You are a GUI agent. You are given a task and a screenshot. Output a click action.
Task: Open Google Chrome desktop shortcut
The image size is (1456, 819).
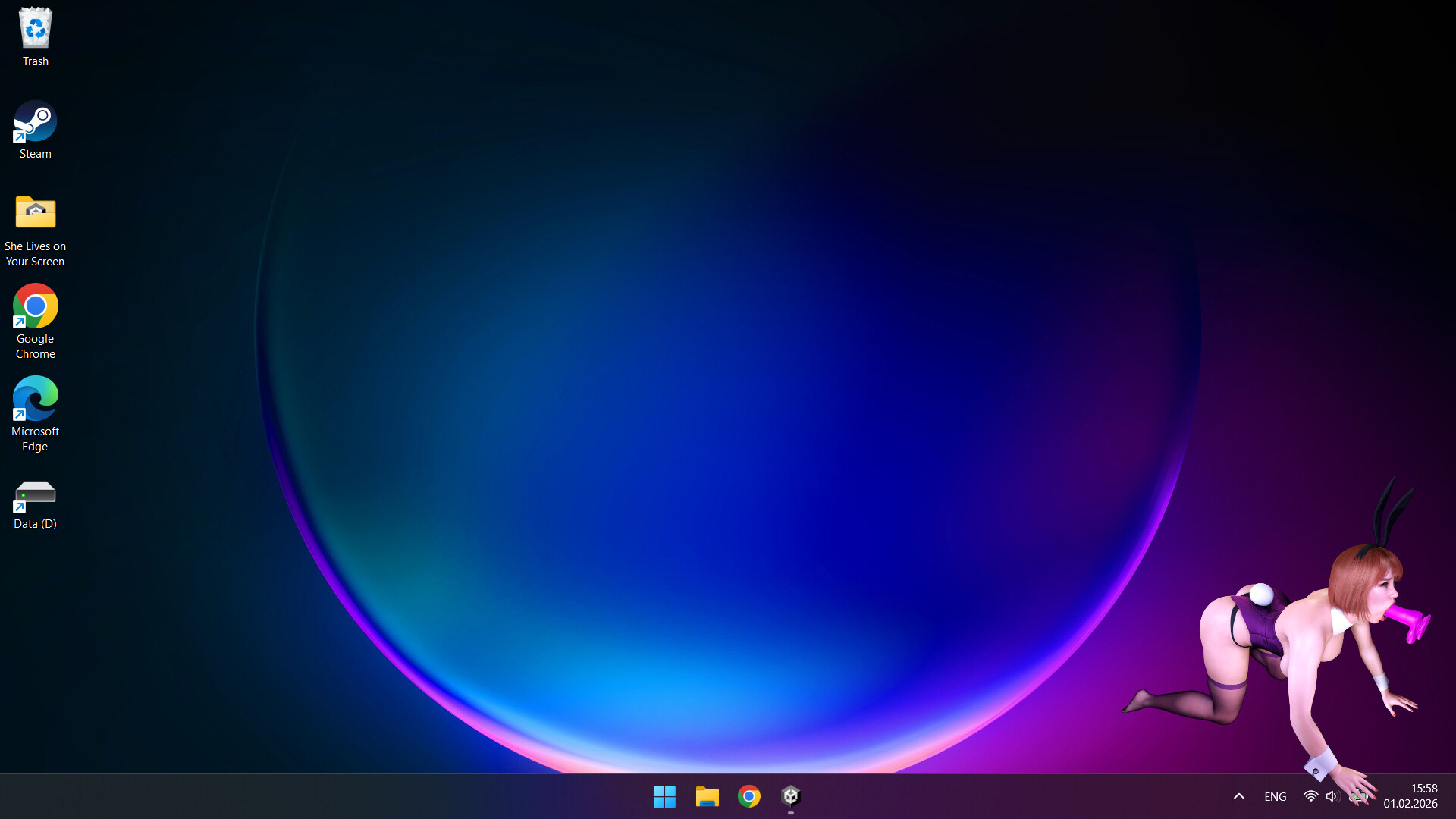(x=35, y=306)
